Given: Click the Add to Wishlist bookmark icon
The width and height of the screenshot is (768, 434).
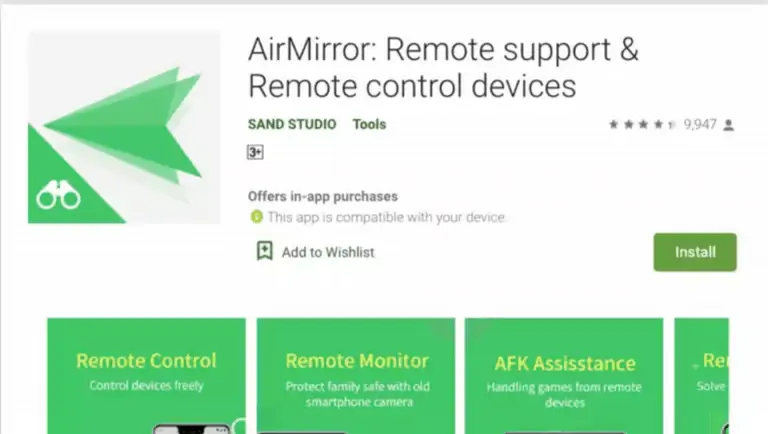Looking at the screenshot, I should 265,251.
